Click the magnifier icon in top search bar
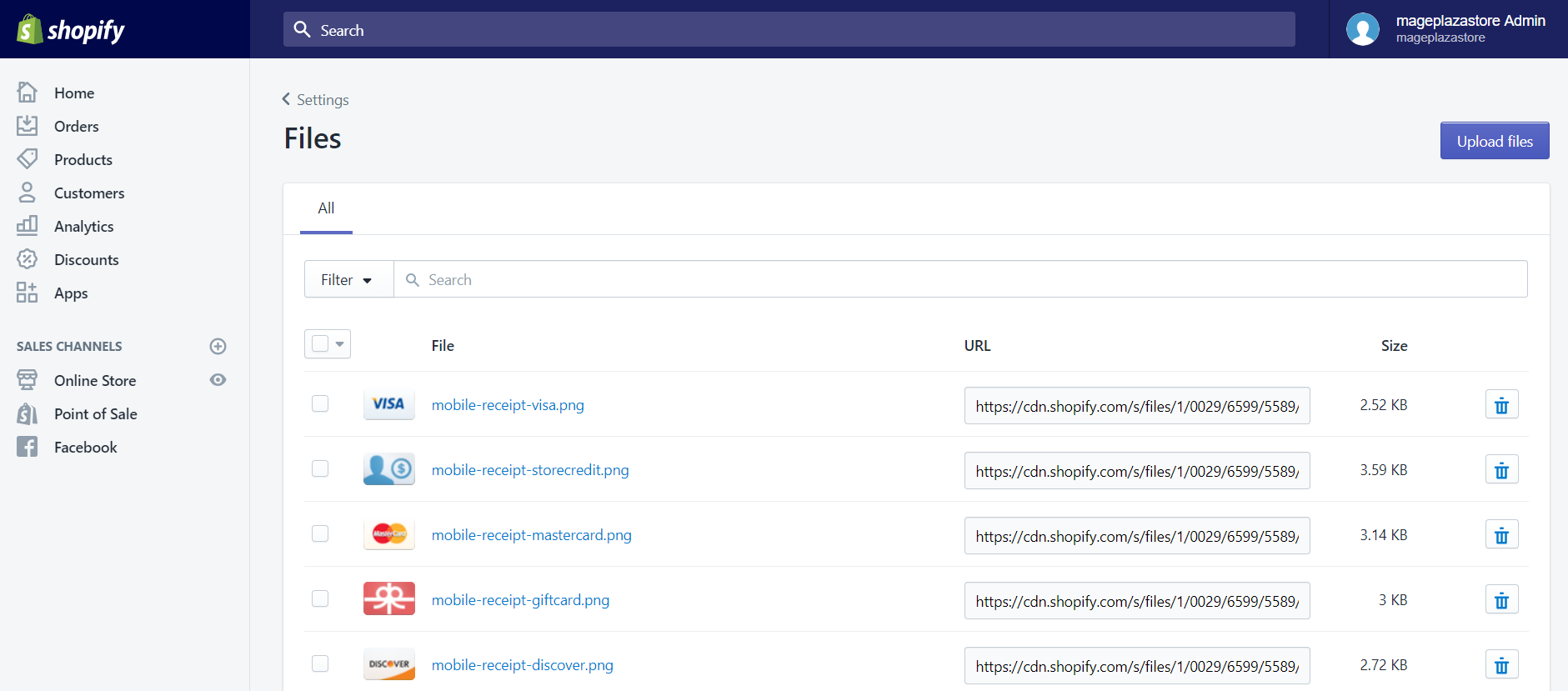Viewport: 1568px width, 691px height. pos(303,29)
